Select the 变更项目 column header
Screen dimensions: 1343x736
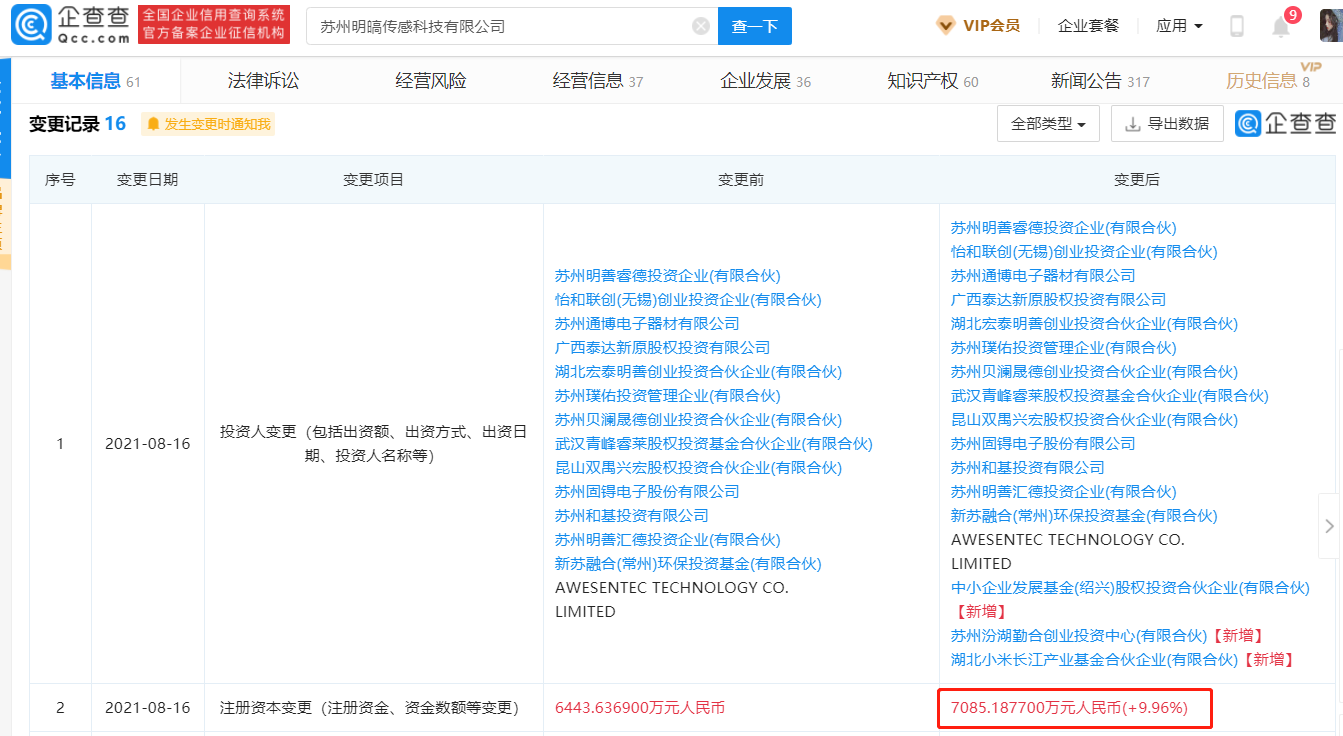click(373, 180)
